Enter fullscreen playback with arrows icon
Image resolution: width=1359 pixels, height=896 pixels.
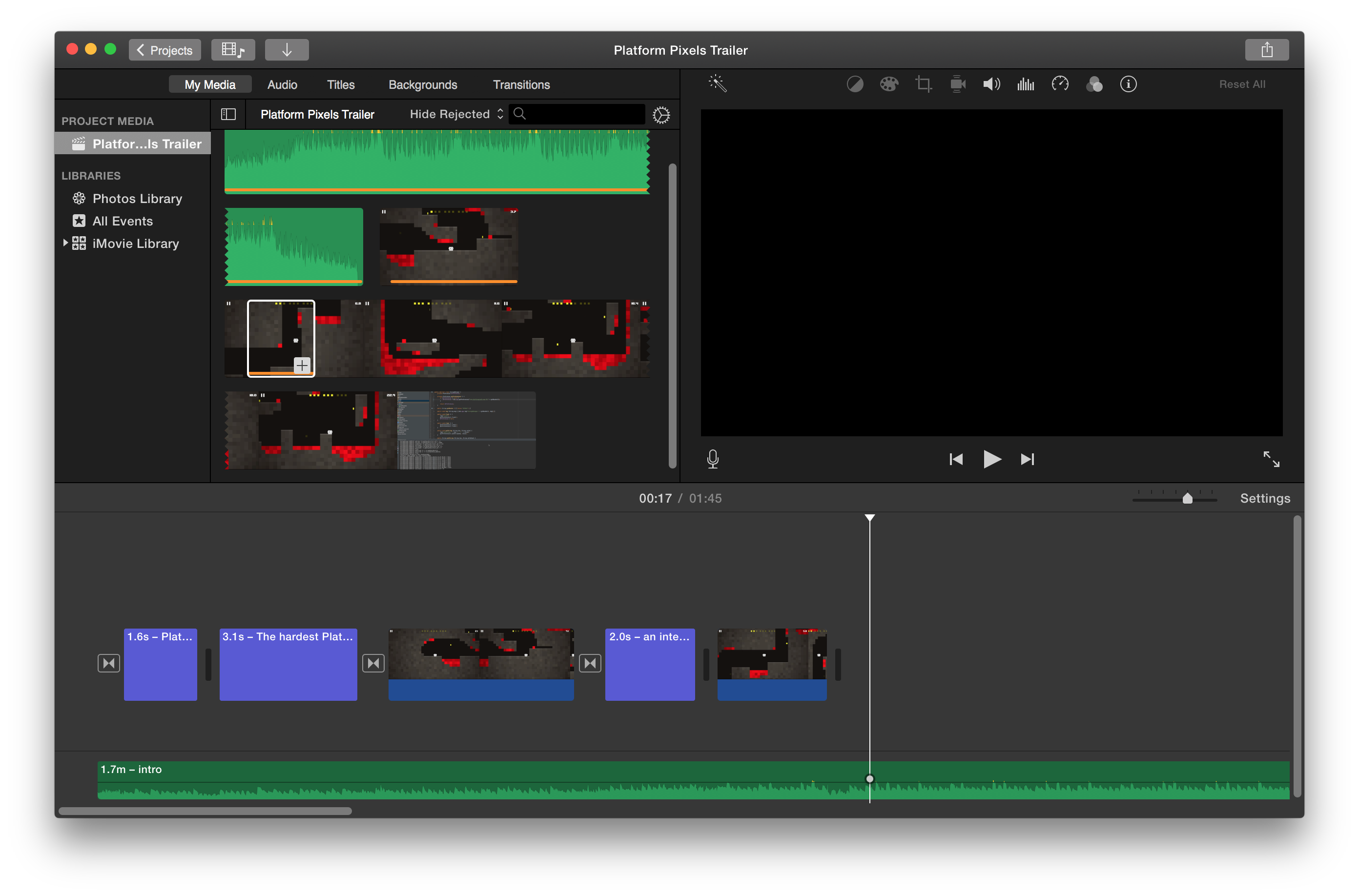click(x=1271, y=459)
